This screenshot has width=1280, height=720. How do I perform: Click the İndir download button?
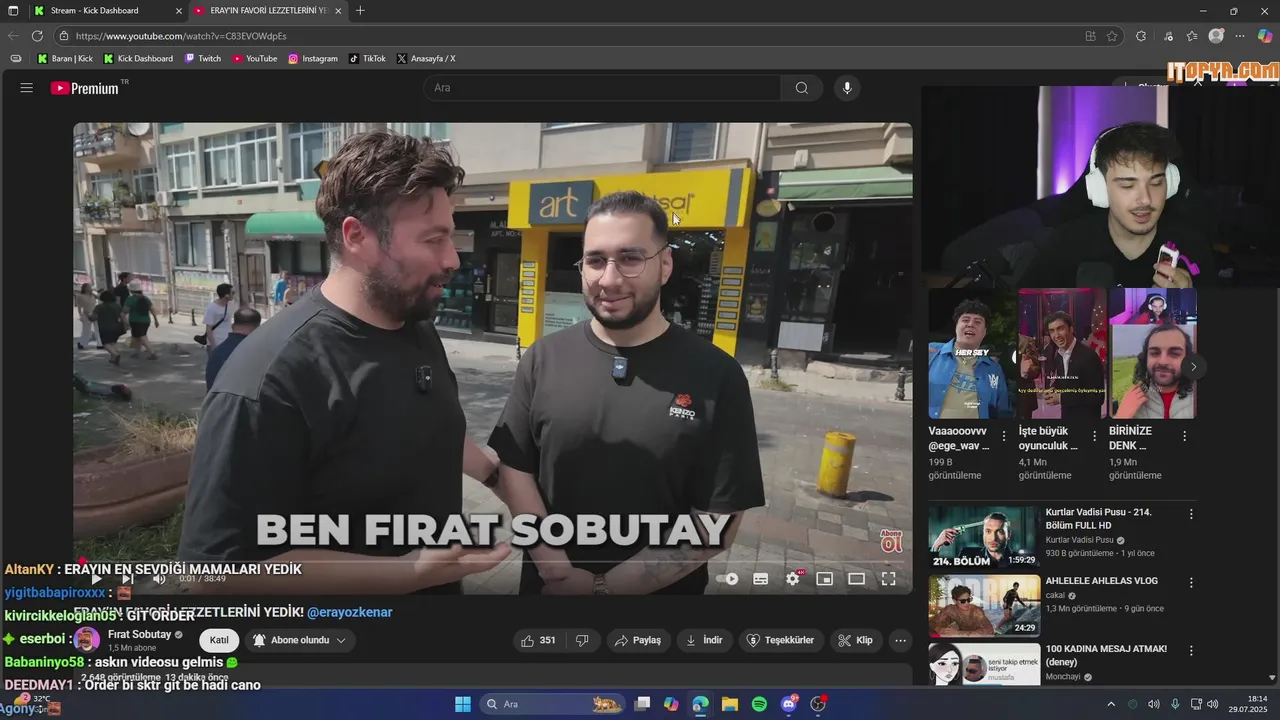point(704,640)
